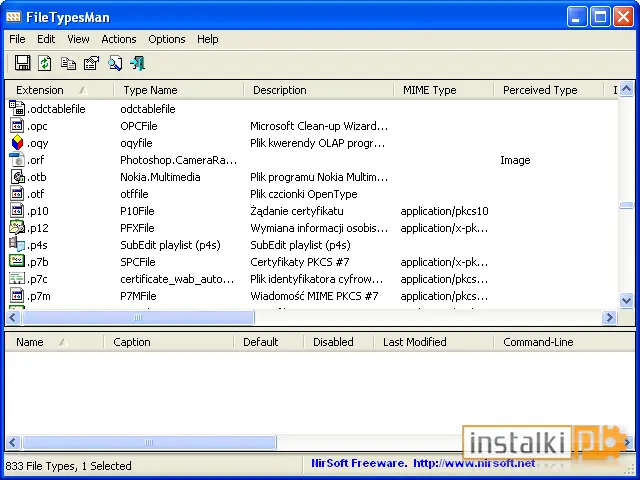640x480 pixels.
Task: Click the certificate icon for .p12
Action: tap(17, 227)
